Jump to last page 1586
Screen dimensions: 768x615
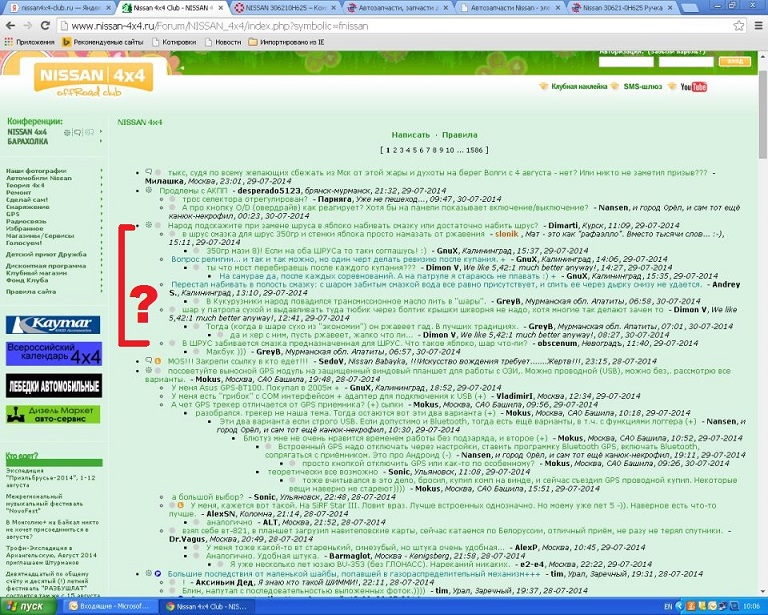click(474, 150)
